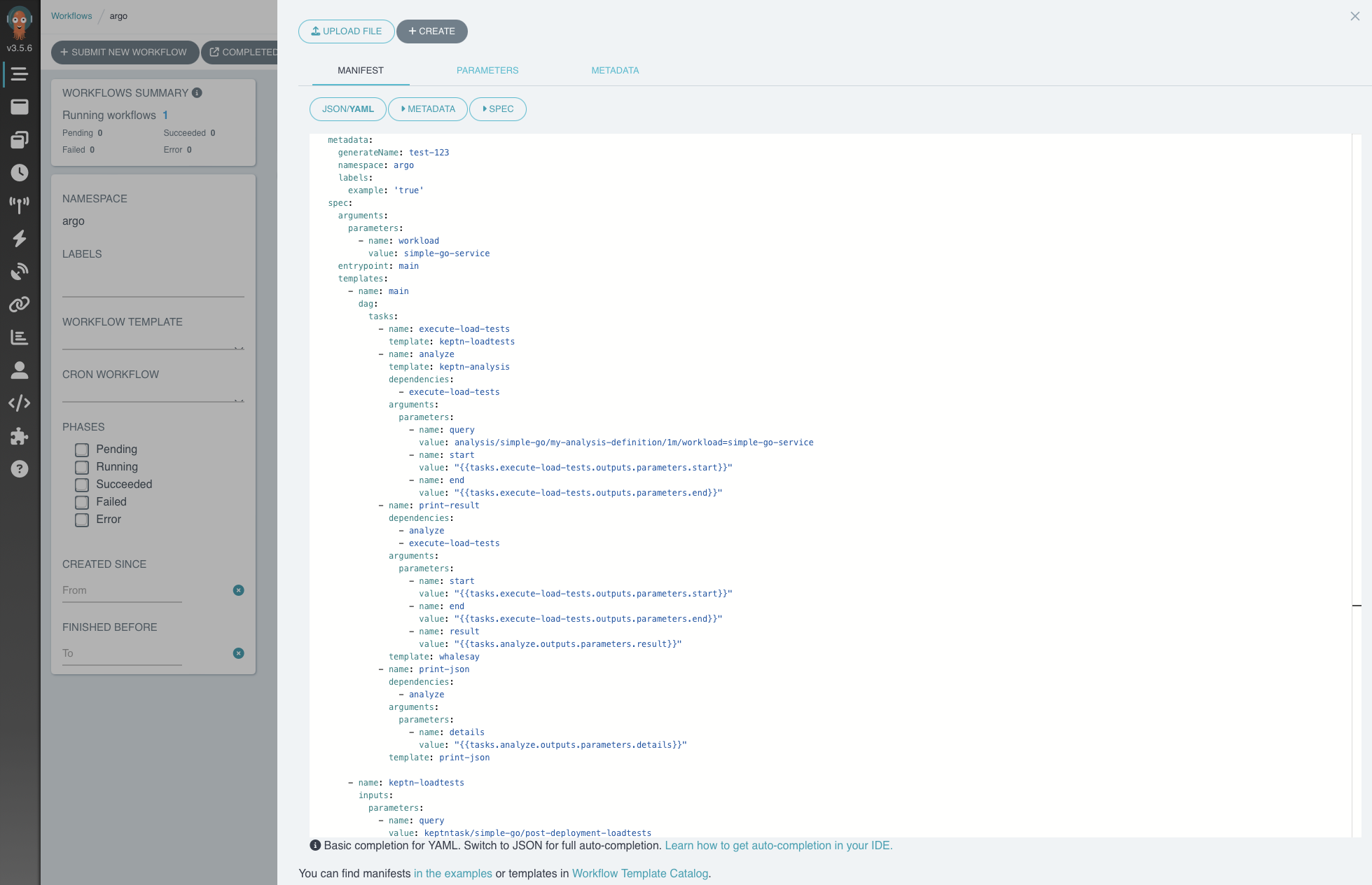Expand the SPEC section above the editor
1372x885 pixels.
coord(498,109)
